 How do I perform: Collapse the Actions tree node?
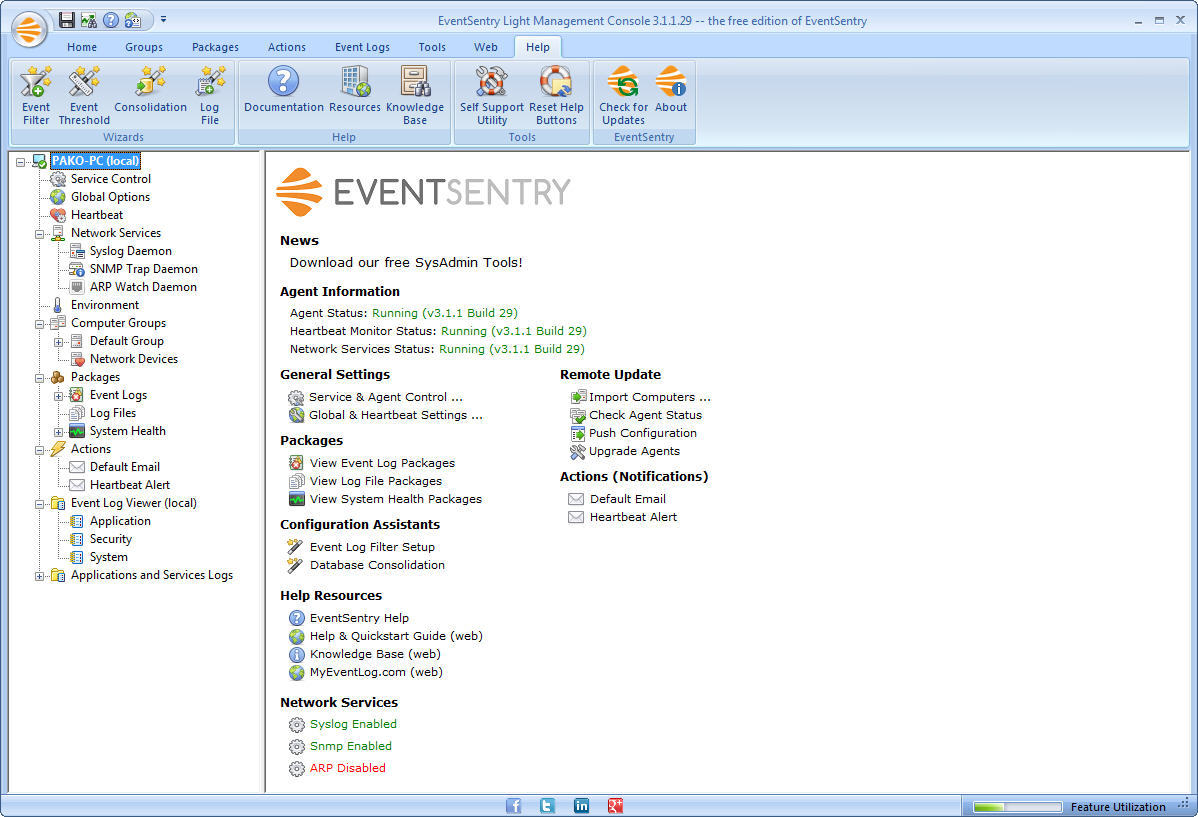click(x=40, y=450)
